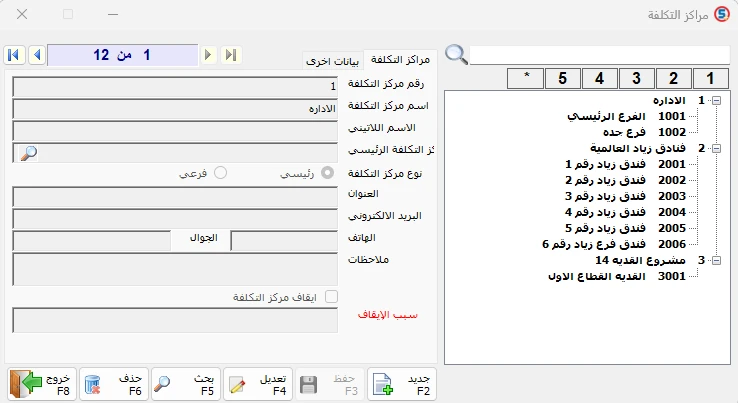Collapse the فنادق زياد العالمية node
738x403 pixels.
(x=716, y=148)
